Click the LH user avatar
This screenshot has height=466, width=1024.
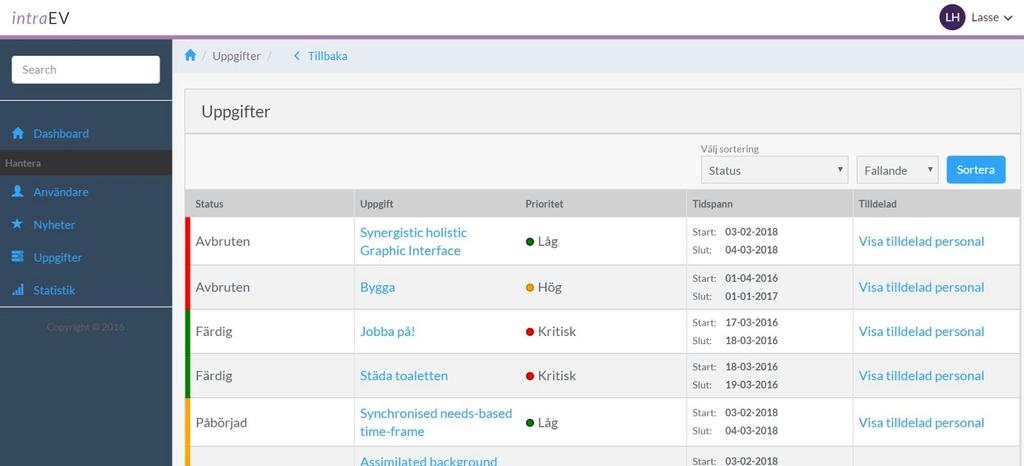click(x=952, y=18)
